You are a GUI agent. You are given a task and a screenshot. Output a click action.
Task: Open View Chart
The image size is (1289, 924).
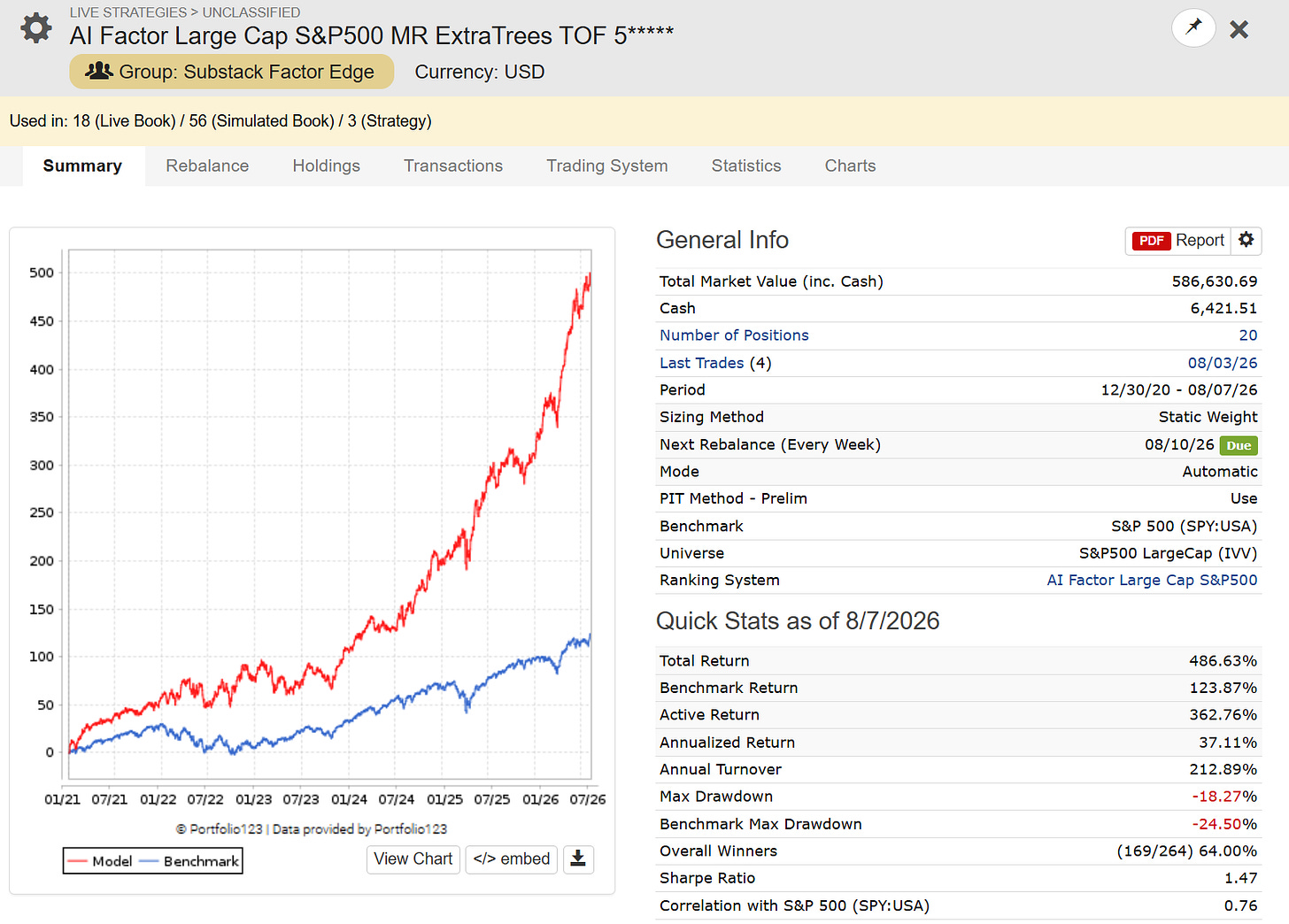(x=413, y=859)
